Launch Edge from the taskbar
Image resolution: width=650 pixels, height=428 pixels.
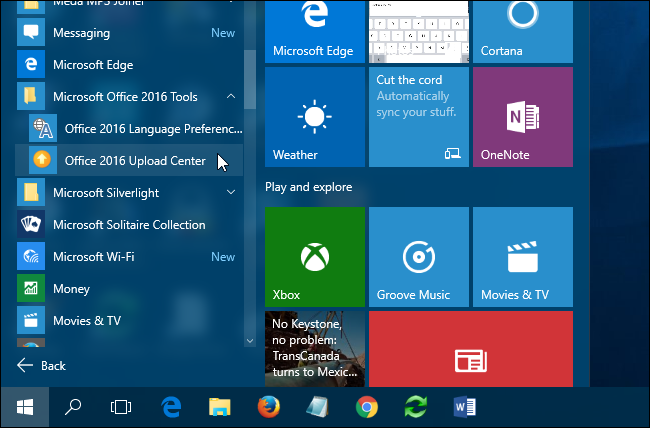(171, 407)
